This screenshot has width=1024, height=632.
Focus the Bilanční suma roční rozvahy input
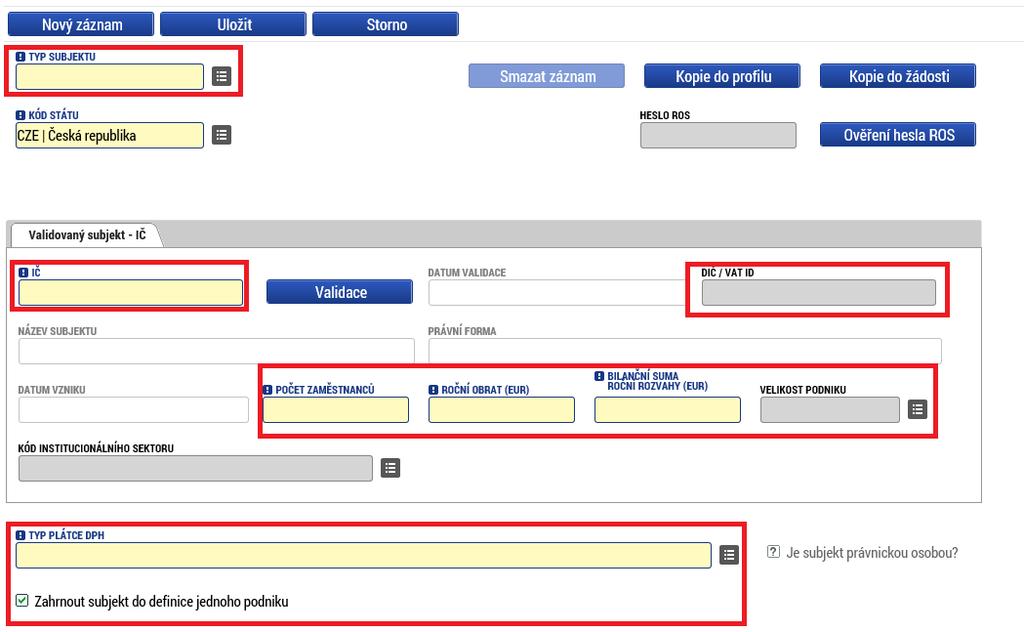click(x=667, y=410)
